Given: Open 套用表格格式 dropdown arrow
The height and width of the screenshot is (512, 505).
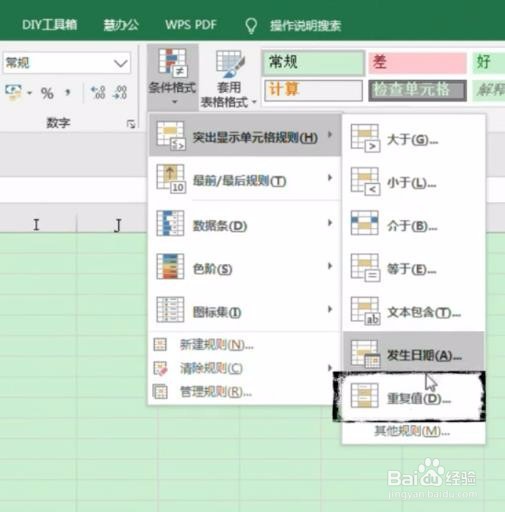Looking at the screenshot, I should (x=254, y=102).
